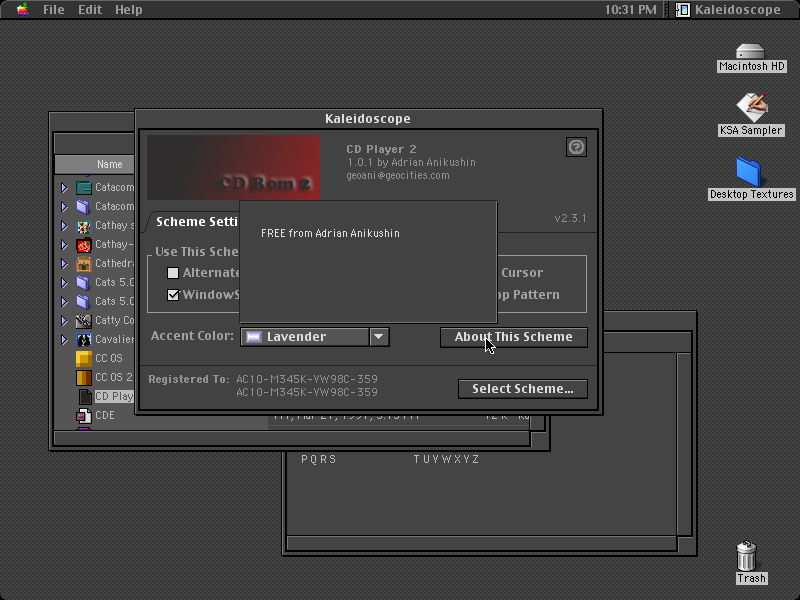
Task: Expand the Catacom row with folder icon
Action: pos(64,207)
